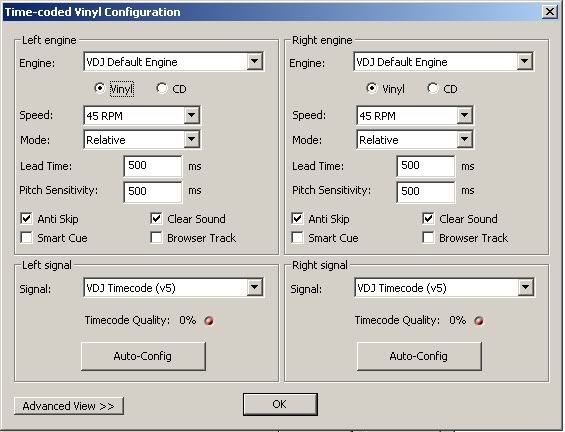Expand the Advanced View panel
The image size is (565, 432).
69,406
